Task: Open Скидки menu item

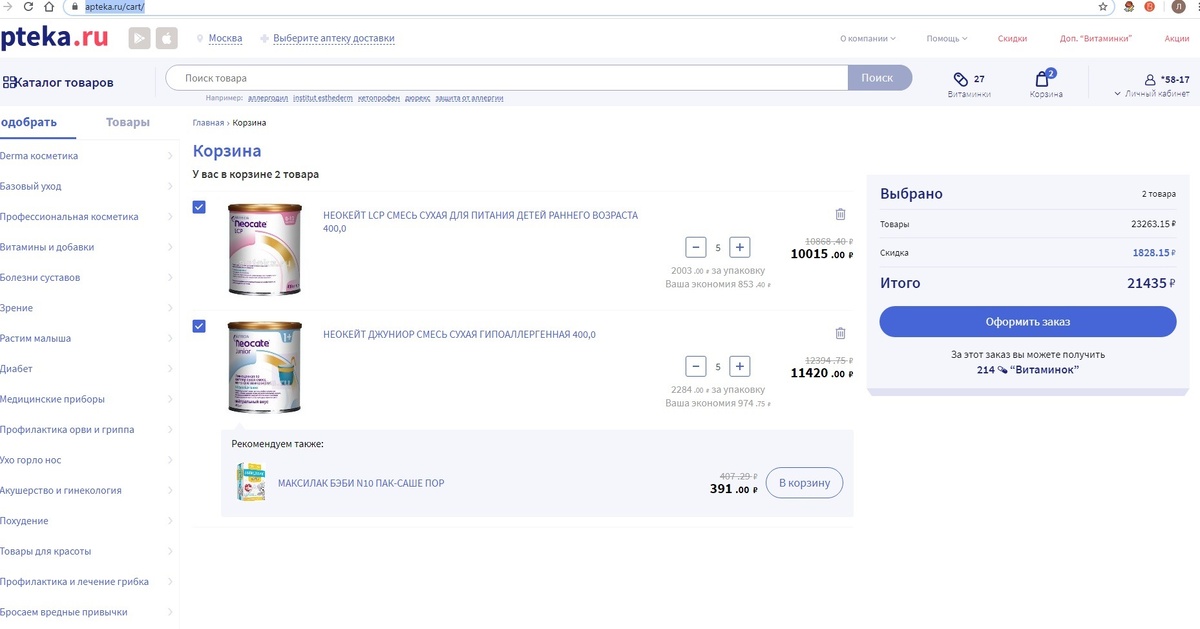Action: 1012,39
